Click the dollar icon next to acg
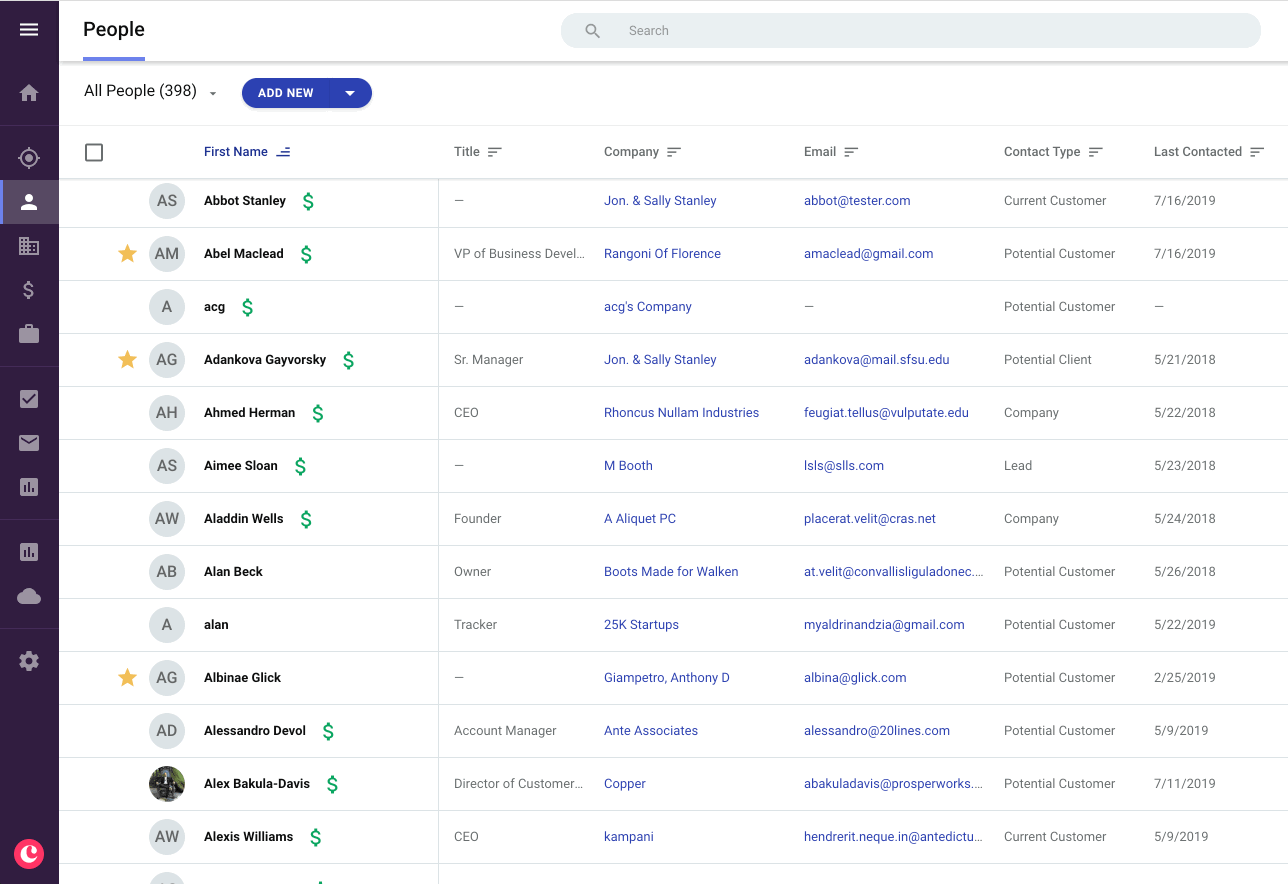Image resolution: width=1288 pixels, height=884 pixels. pyautogui.click(x=247, y=307)
